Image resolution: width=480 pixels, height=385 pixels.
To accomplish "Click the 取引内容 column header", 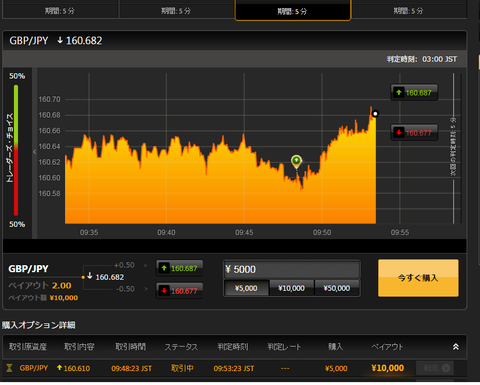I will tap(79, 347).
